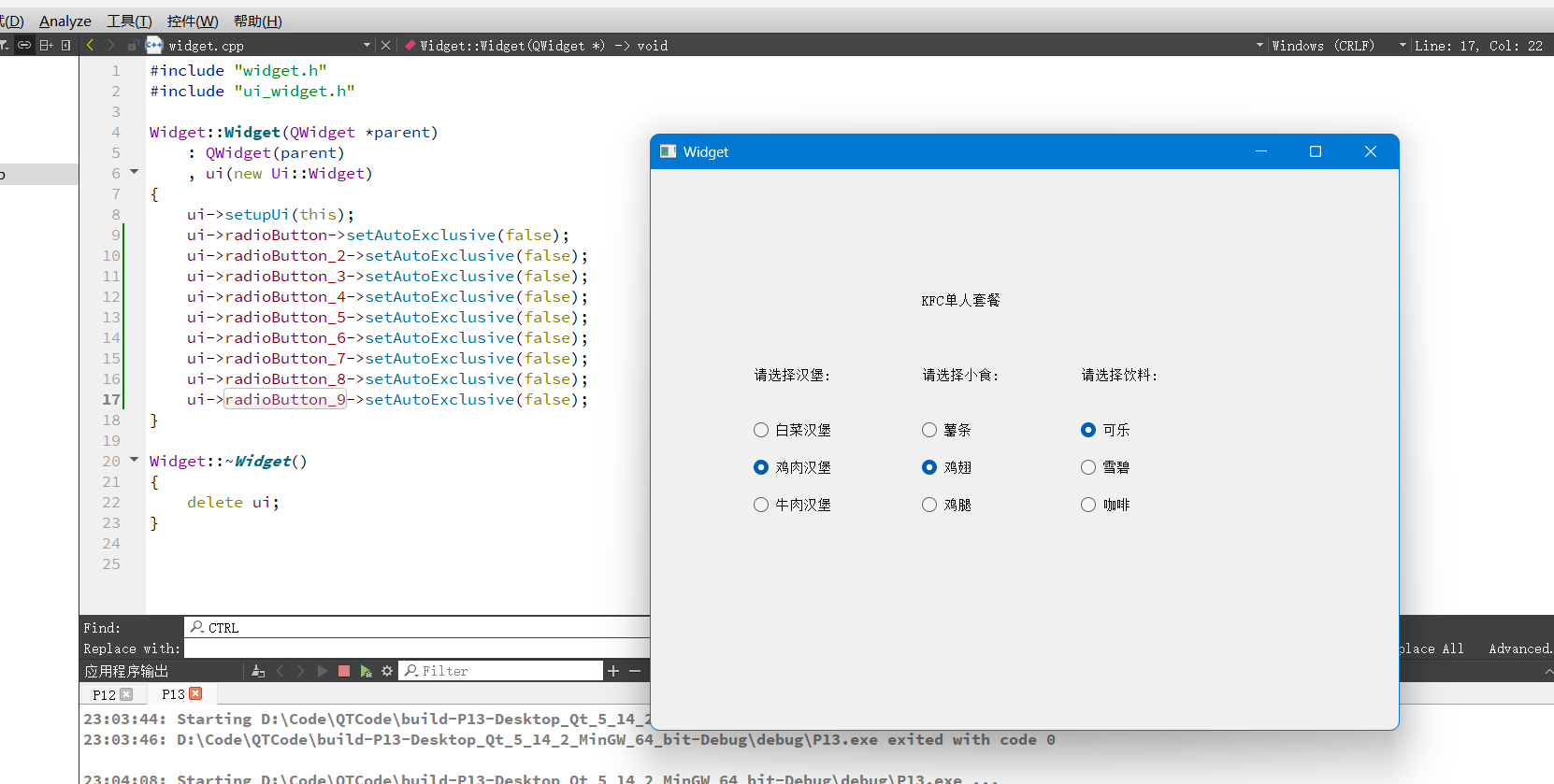The width and height of the screenshot is (1554, 784).
Task: Select the 鸡腿 radio button
Action: point(929,505)
